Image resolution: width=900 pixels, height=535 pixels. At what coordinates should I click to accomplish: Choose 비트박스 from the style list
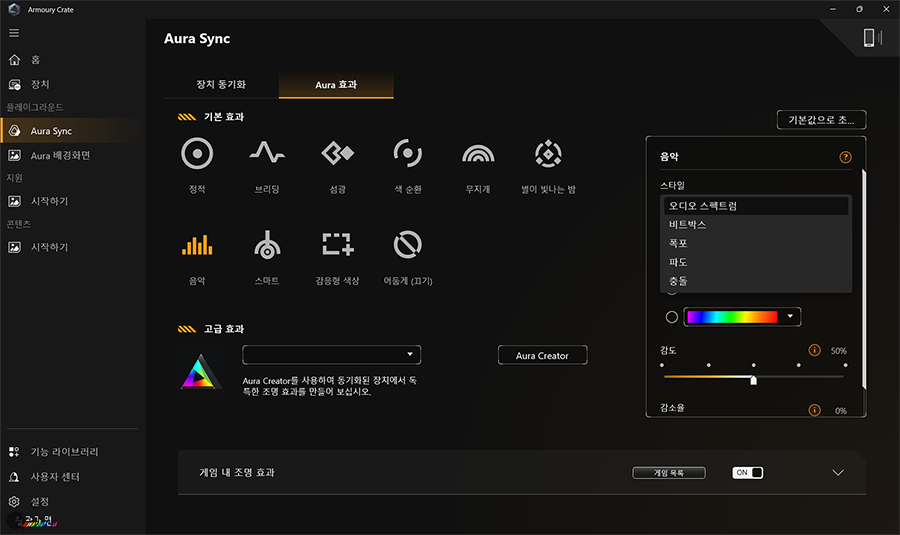[756, 224]
